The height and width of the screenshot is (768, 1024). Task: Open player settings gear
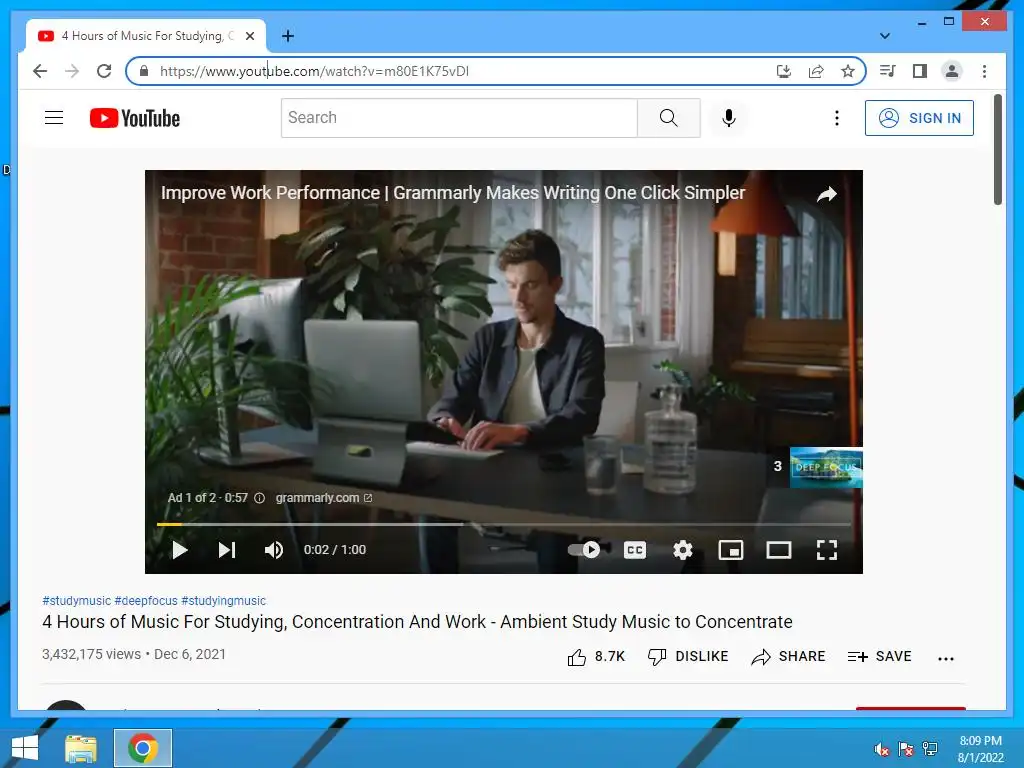682,550
